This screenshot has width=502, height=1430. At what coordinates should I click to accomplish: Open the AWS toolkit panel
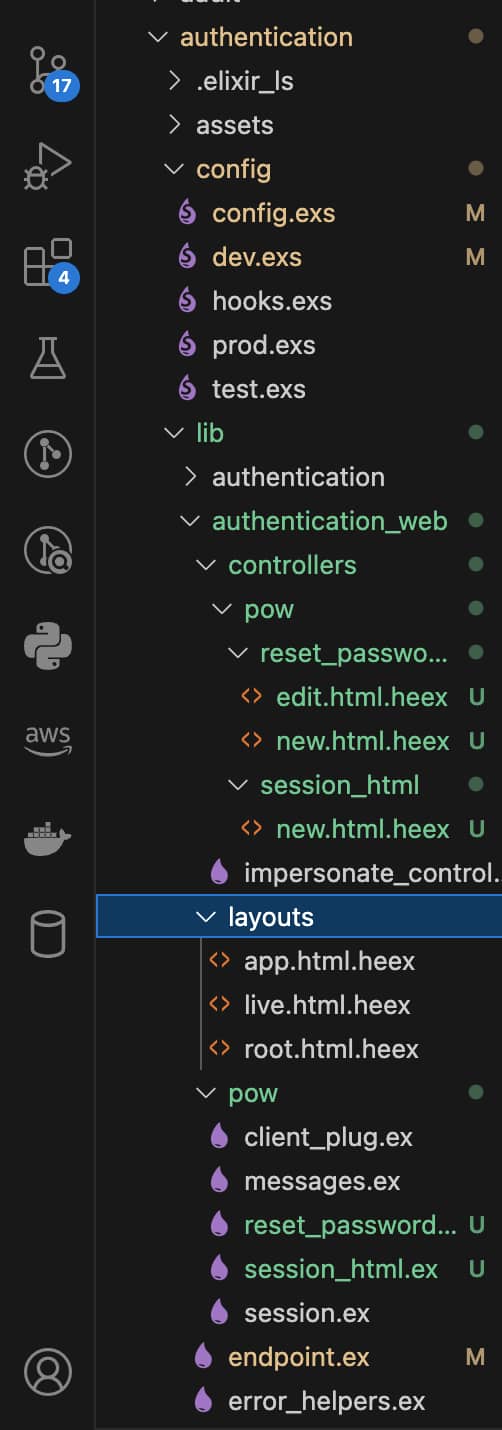tap(48, 740)
